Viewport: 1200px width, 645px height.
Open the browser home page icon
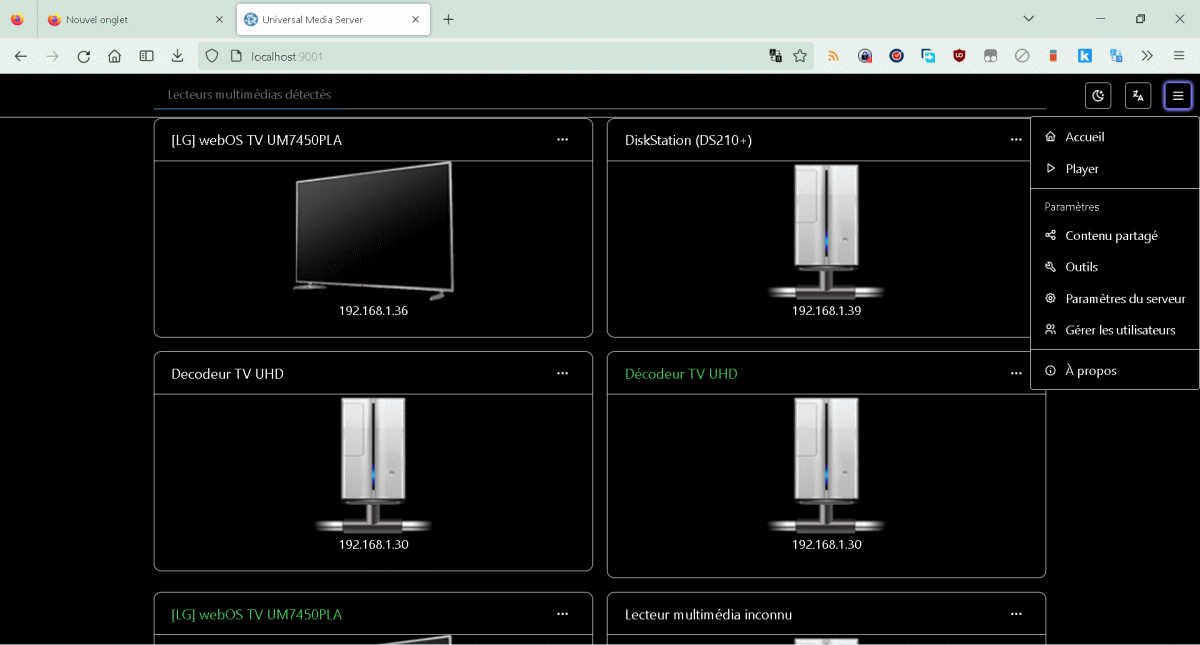click(115, 56)
